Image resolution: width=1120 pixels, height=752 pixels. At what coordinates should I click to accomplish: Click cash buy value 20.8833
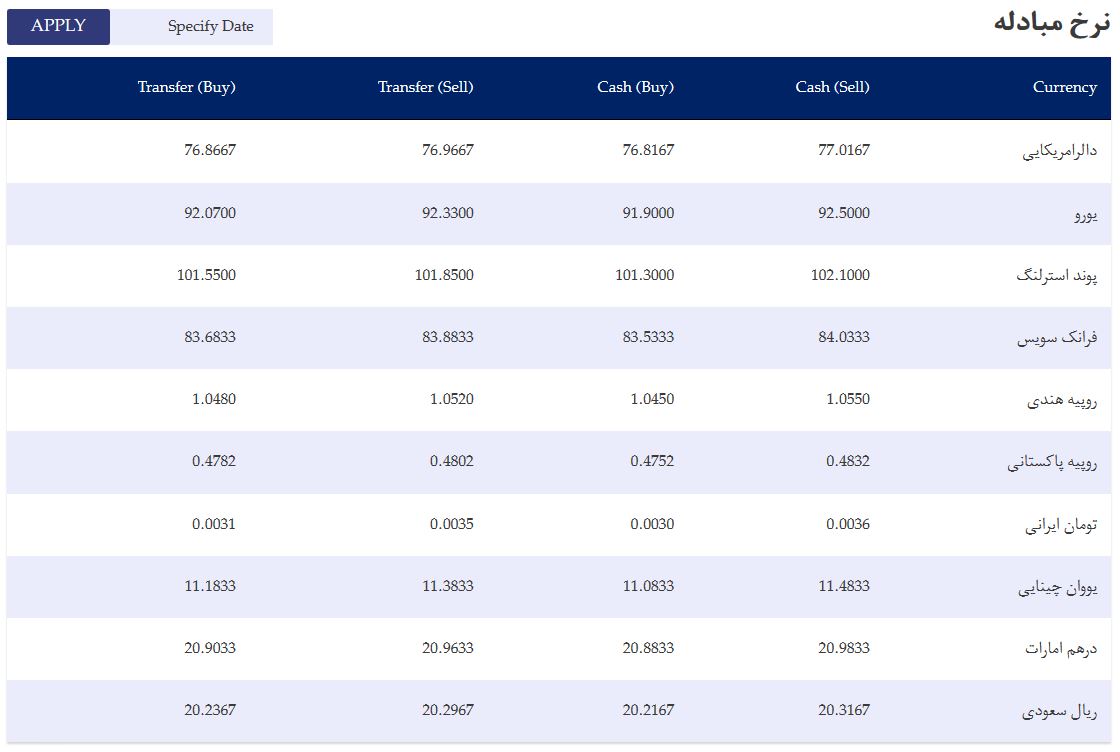point(649,648)
